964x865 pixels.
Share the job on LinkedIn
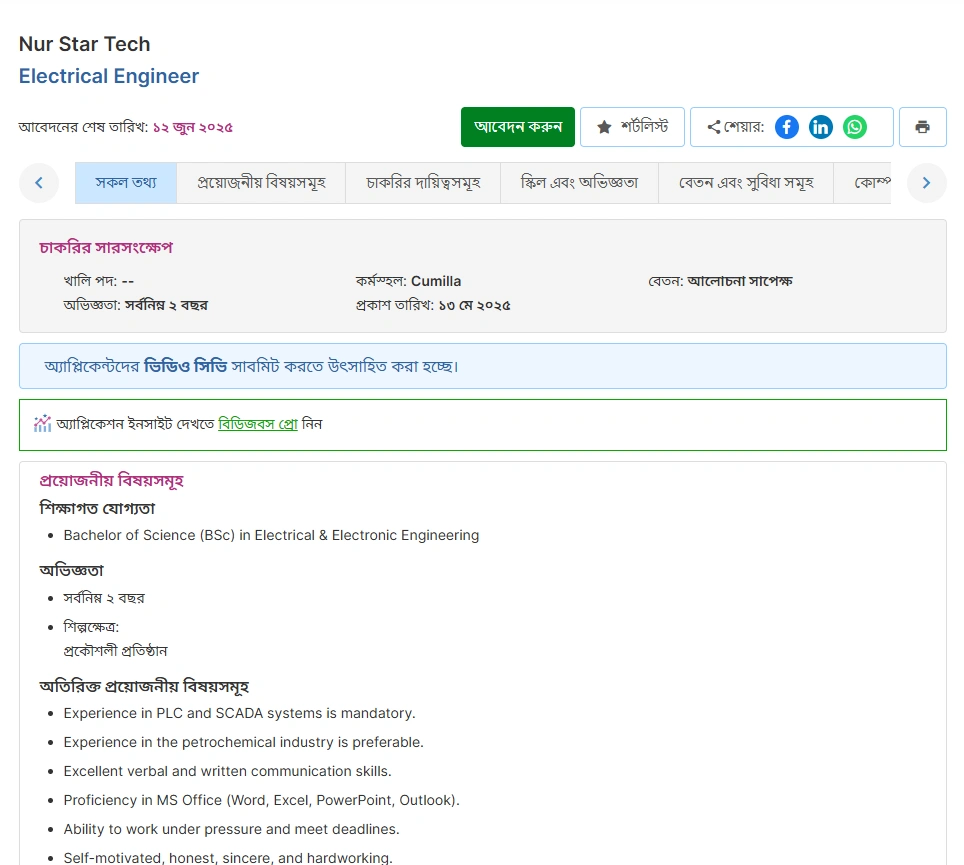821,127
